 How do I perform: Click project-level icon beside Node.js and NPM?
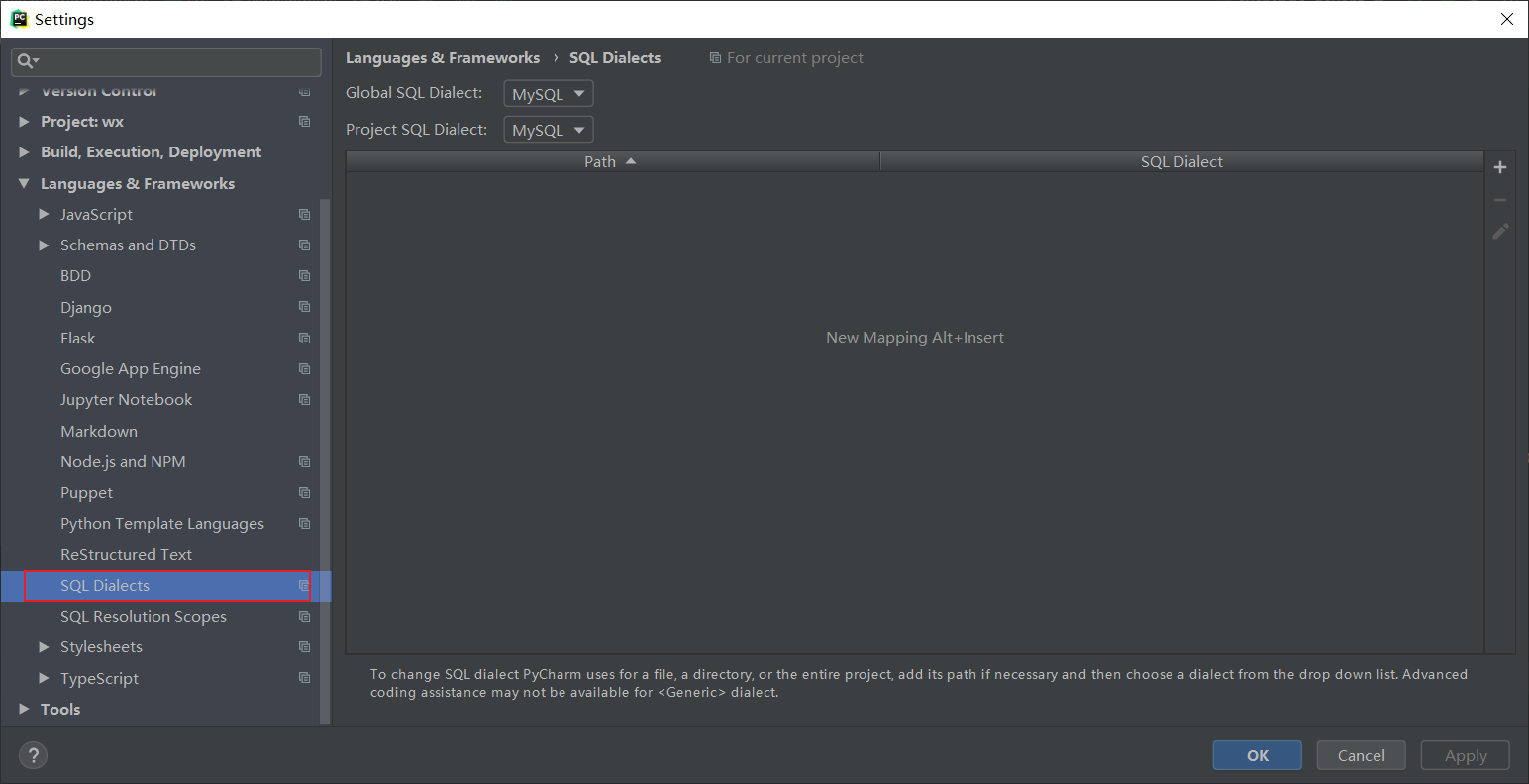[x=305, y=462]
